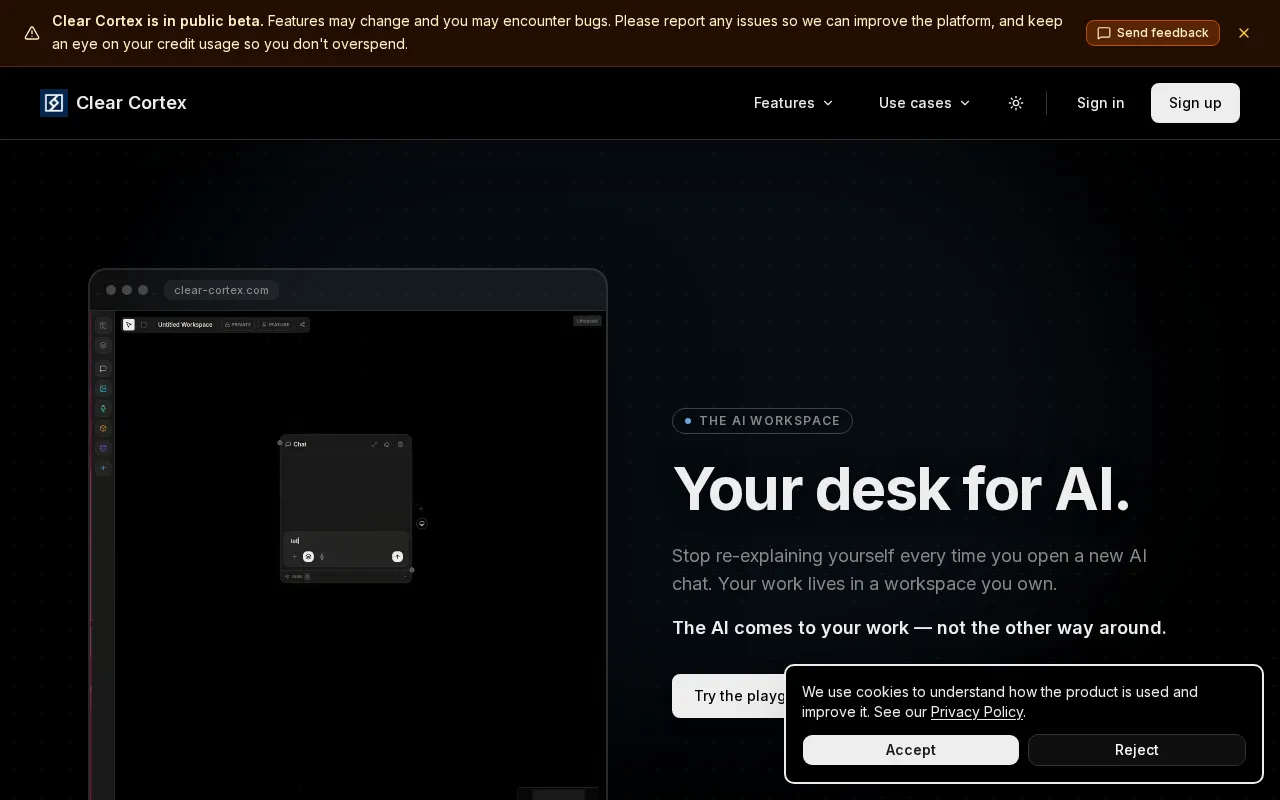Click the 'Your desk for AI.' headline
Image resolution: width=1280 pixels, height=800 pixels.
click(901, 489)
